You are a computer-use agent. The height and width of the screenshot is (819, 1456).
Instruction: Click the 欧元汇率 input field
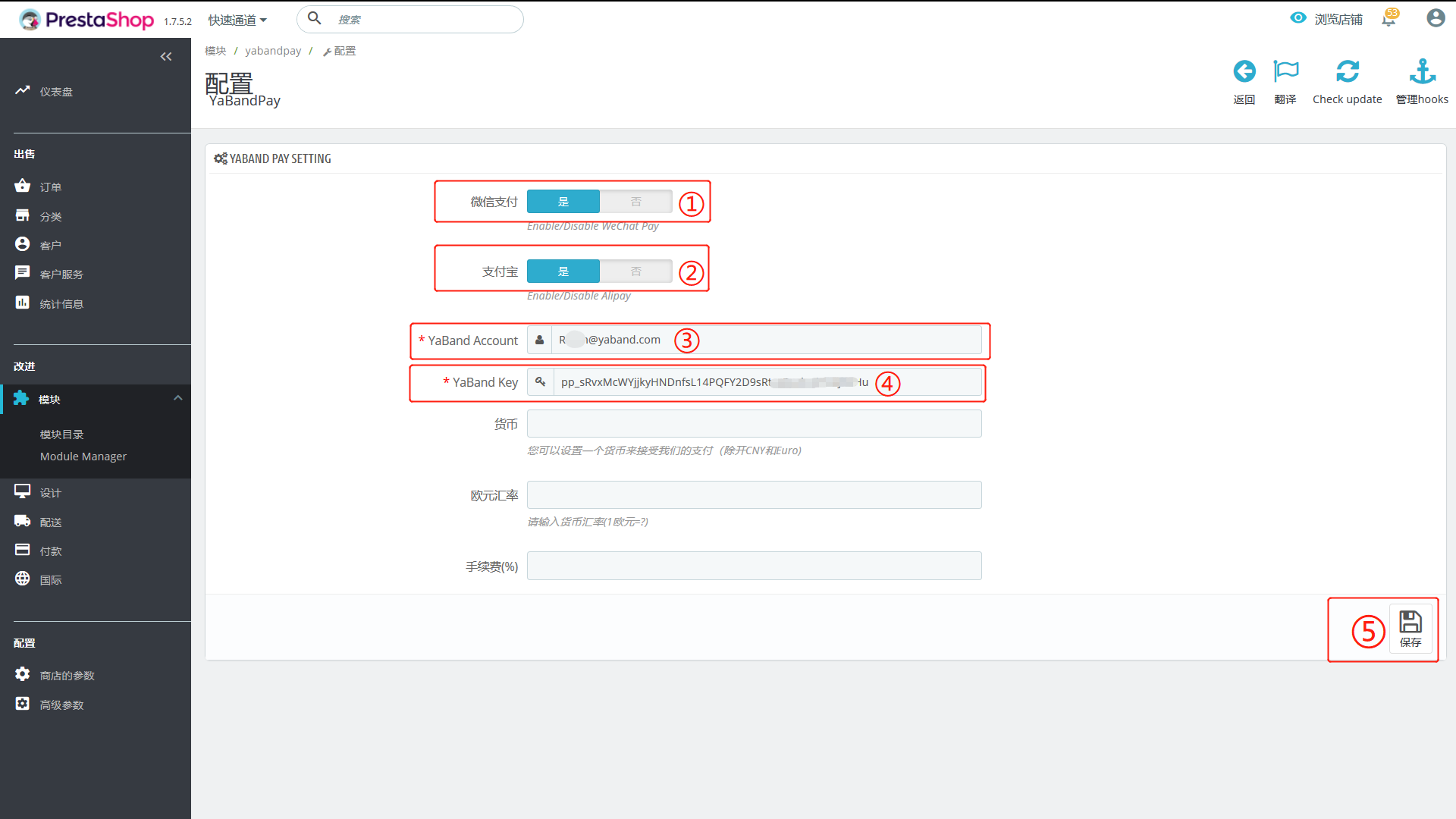(754, 495)
